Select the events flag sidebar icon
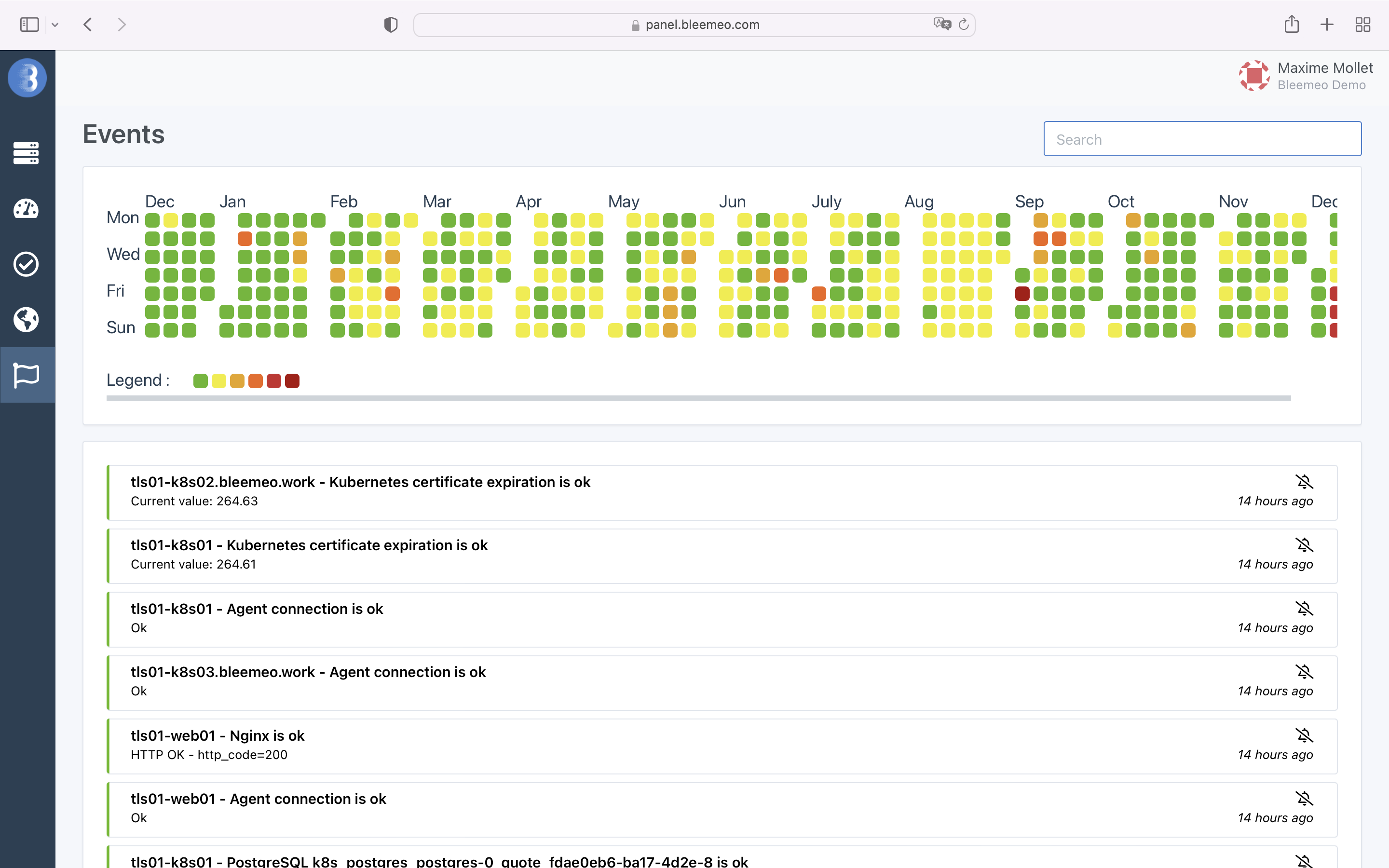 click(27, 375)
